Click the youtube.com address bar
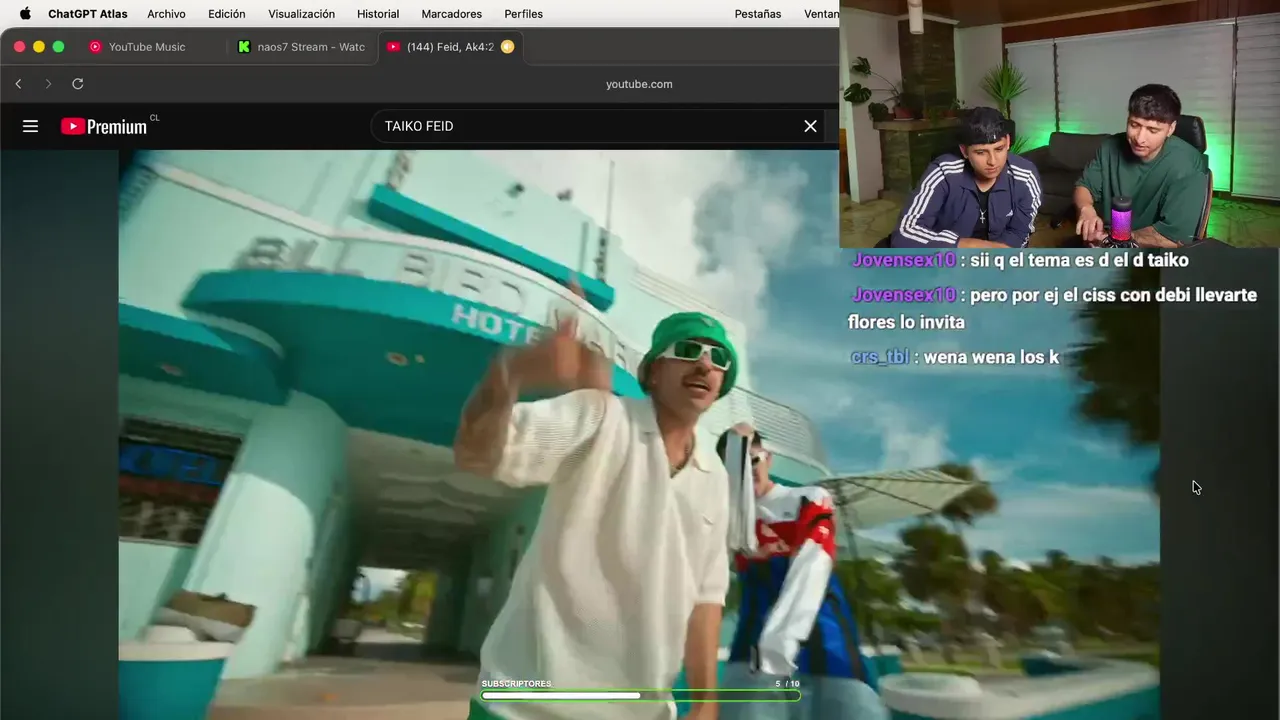1280x720 pixels. point(639,84)
